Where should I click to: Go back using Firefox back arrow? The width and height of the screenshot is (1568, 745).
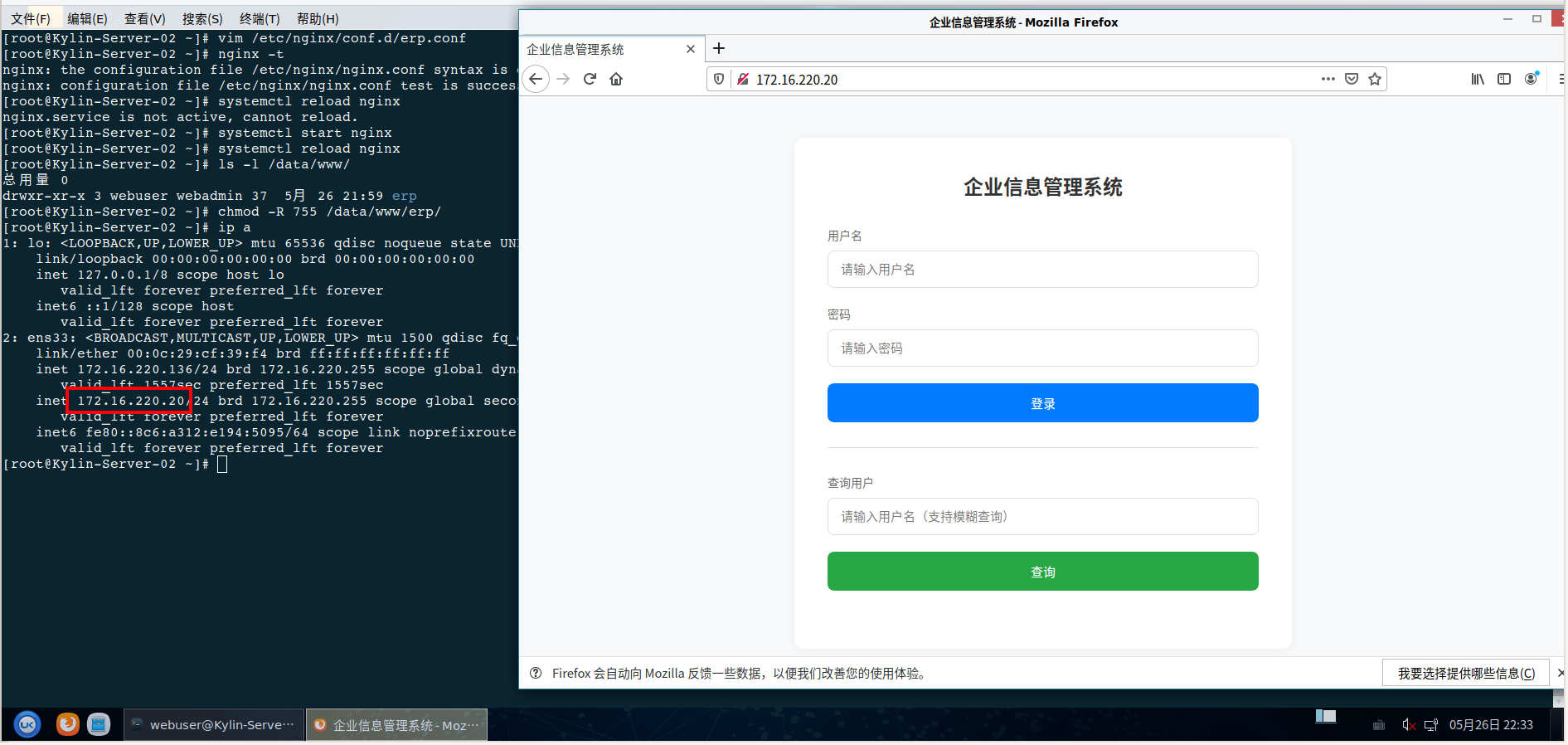pyautogui.click(x=536, y=79)
